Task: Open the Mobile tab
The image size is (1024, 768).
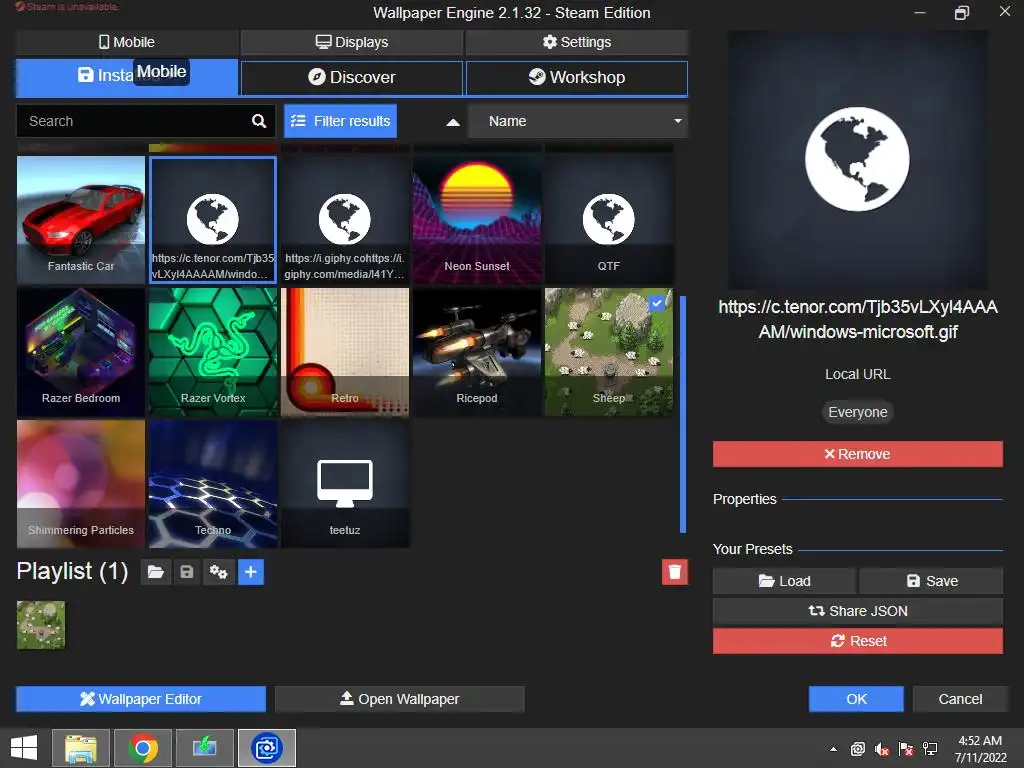Action: 127,42
